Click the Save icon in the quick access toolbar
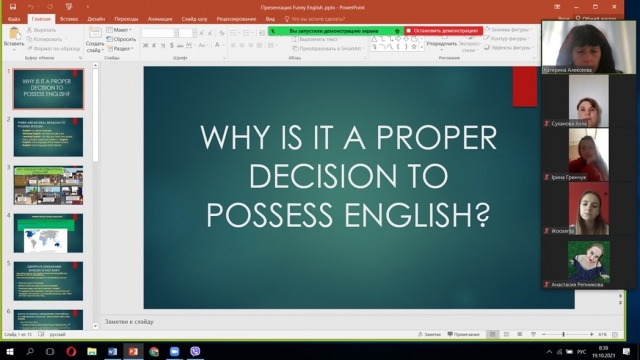The image size is (640, 360). [x=13, y=7]
